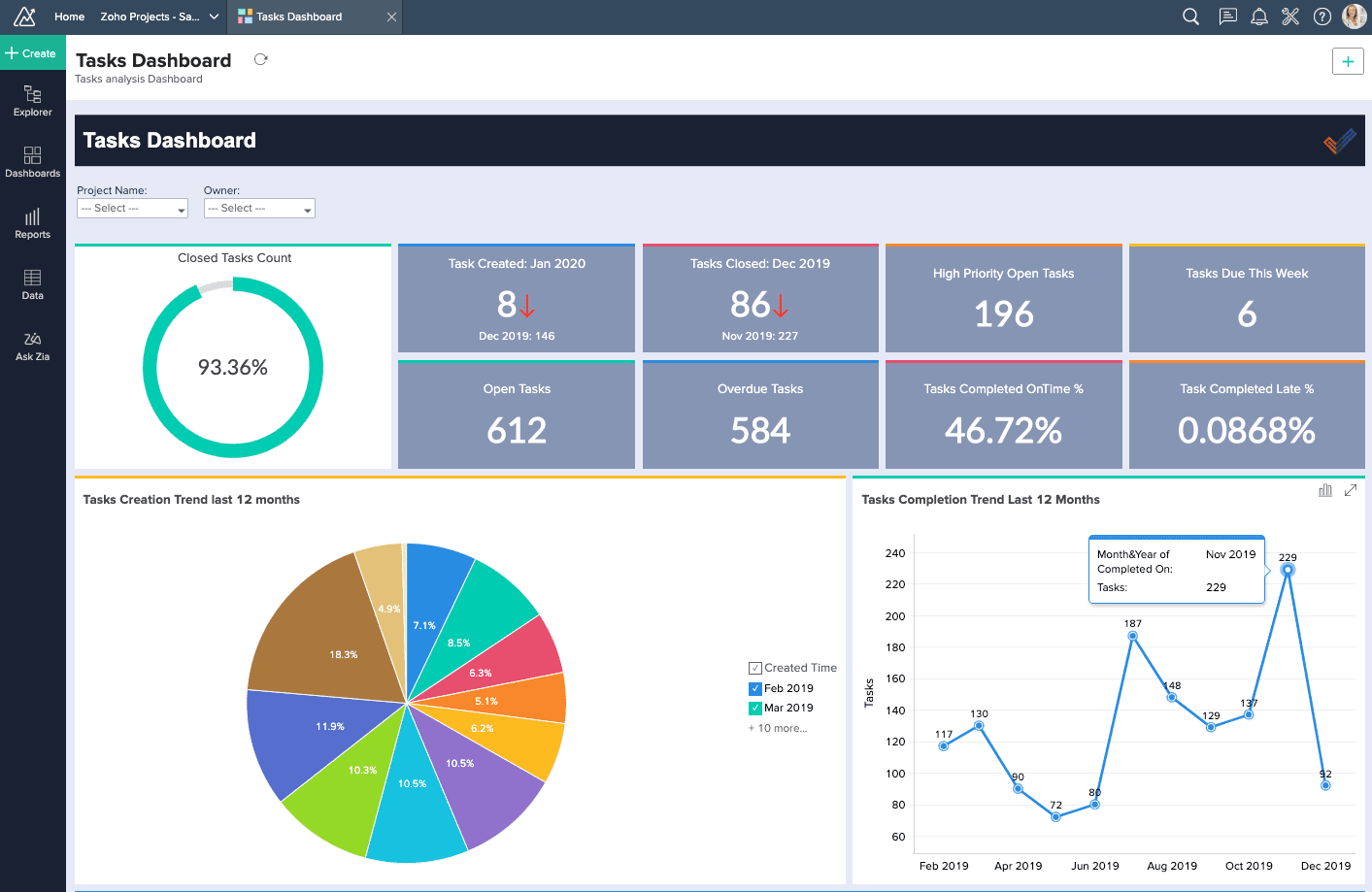This screenshot has height=892, width=1372.
Task: Click the green Create button
Action: [32, 53]
